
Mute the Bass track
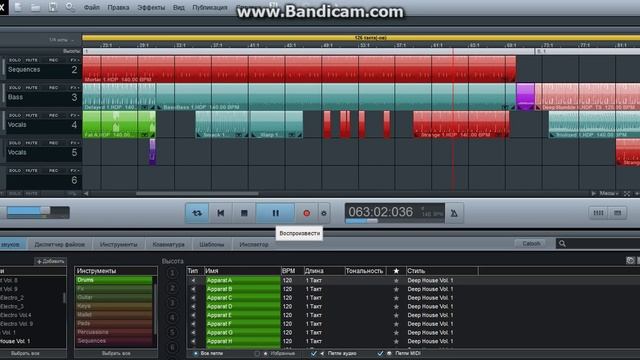pyautogui.click(x=31, y=88)
